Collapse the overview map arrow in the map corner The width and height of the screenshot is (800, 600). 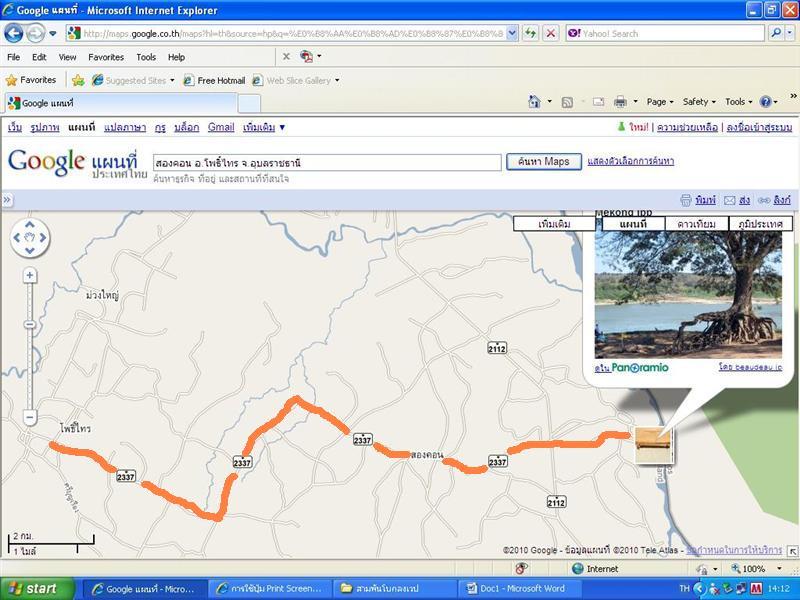(792, 551)
